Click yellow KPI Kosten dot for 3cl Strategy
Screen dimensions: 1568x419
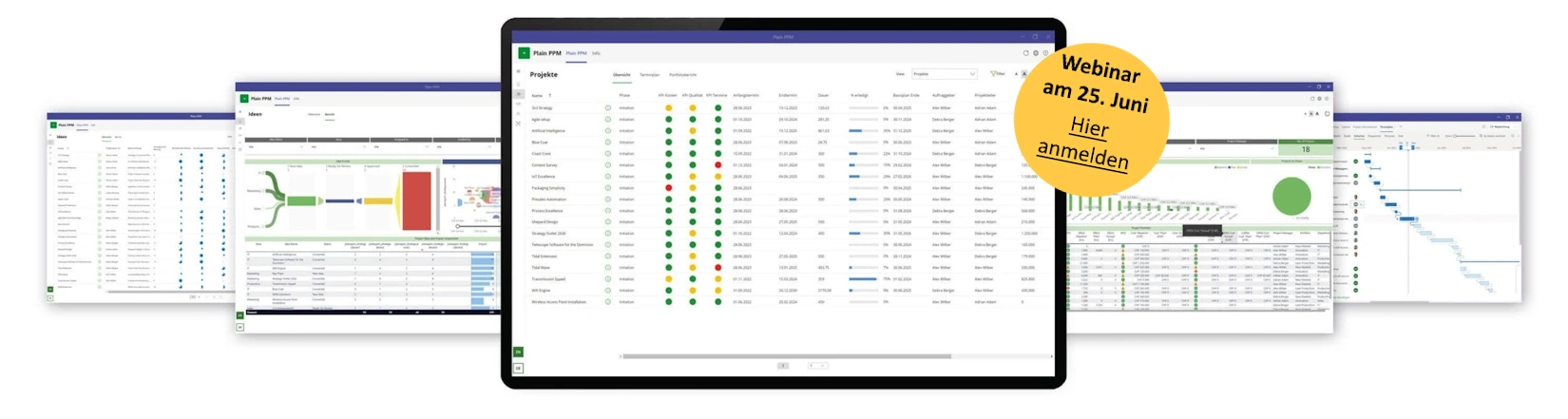tap(668, 108)
